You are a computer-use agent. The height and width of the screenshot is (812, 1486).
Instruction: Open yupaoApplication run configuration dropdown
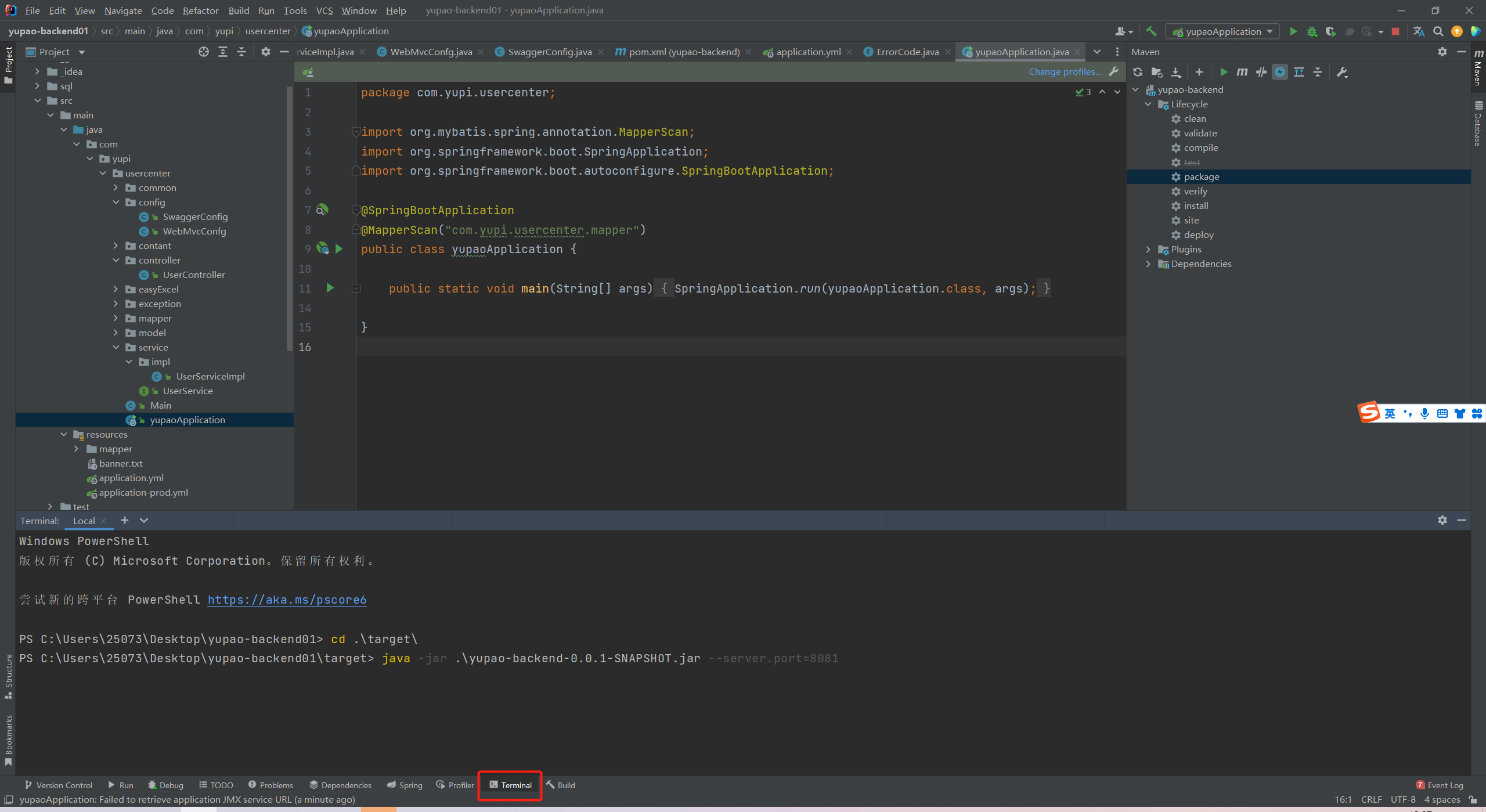pos(1222,31)
